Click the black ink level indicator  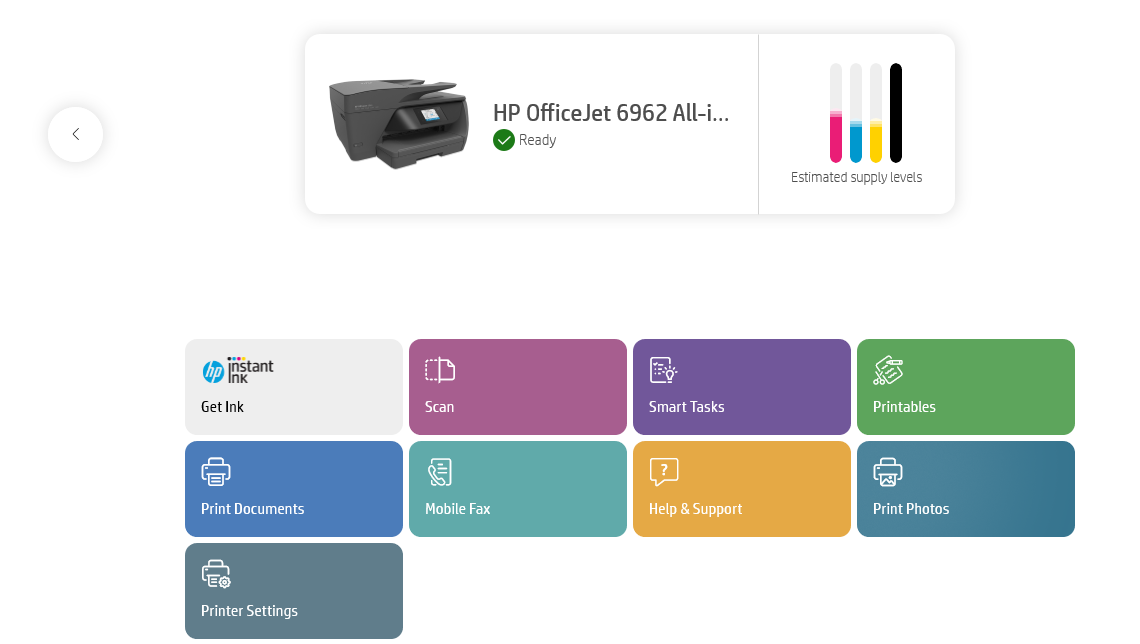click(897, 113)
